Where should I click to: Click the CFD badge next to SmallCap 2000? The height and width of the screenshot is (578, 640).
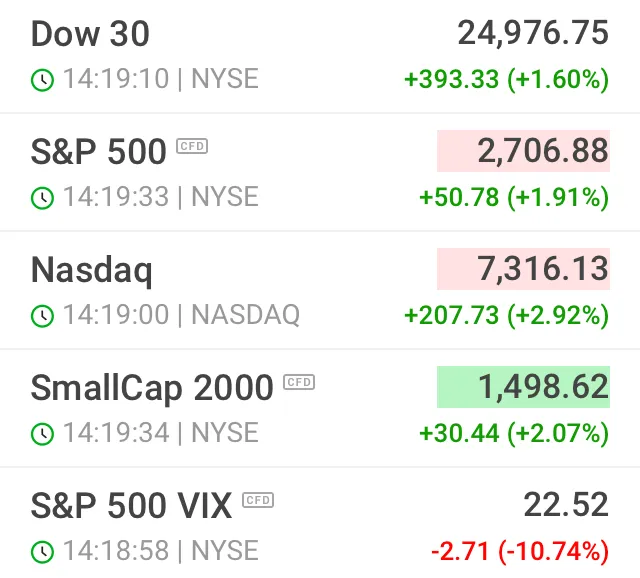click(299, 382)
